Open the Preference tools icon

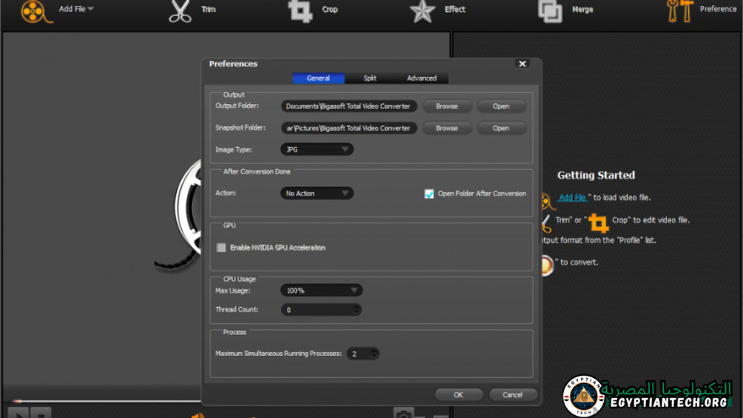point(680,10)
